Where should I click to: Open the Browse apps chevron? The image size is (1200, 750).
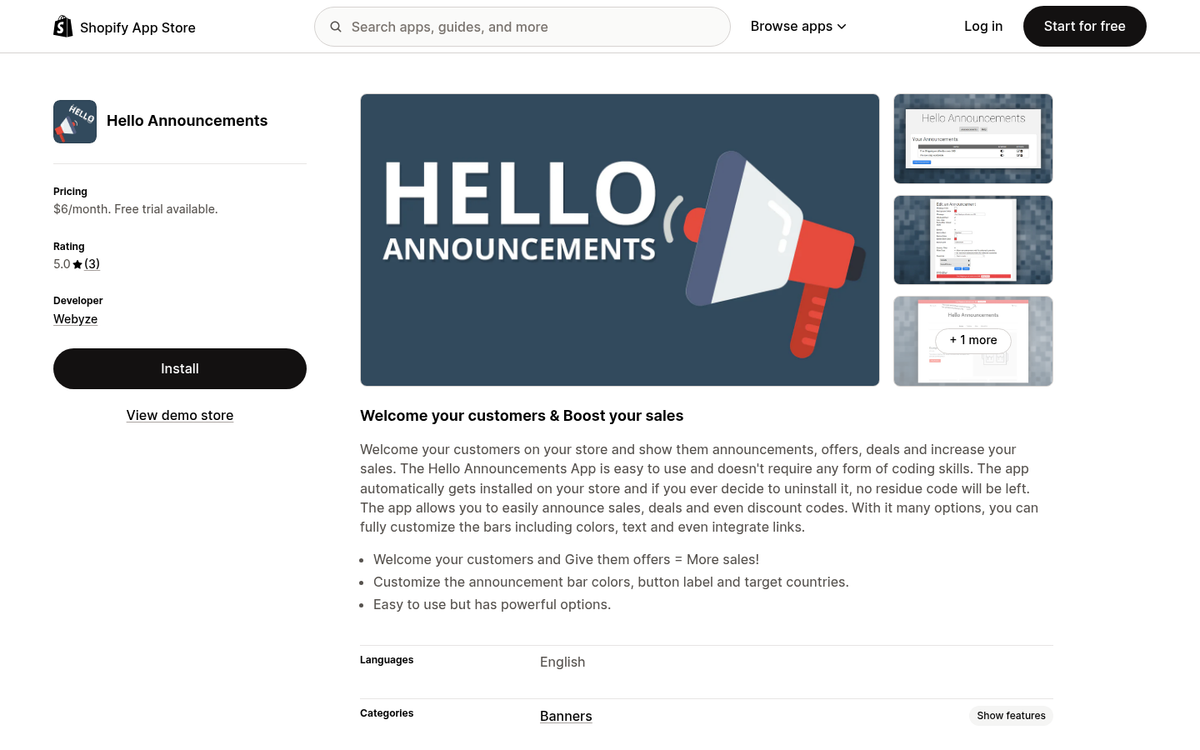840,27
